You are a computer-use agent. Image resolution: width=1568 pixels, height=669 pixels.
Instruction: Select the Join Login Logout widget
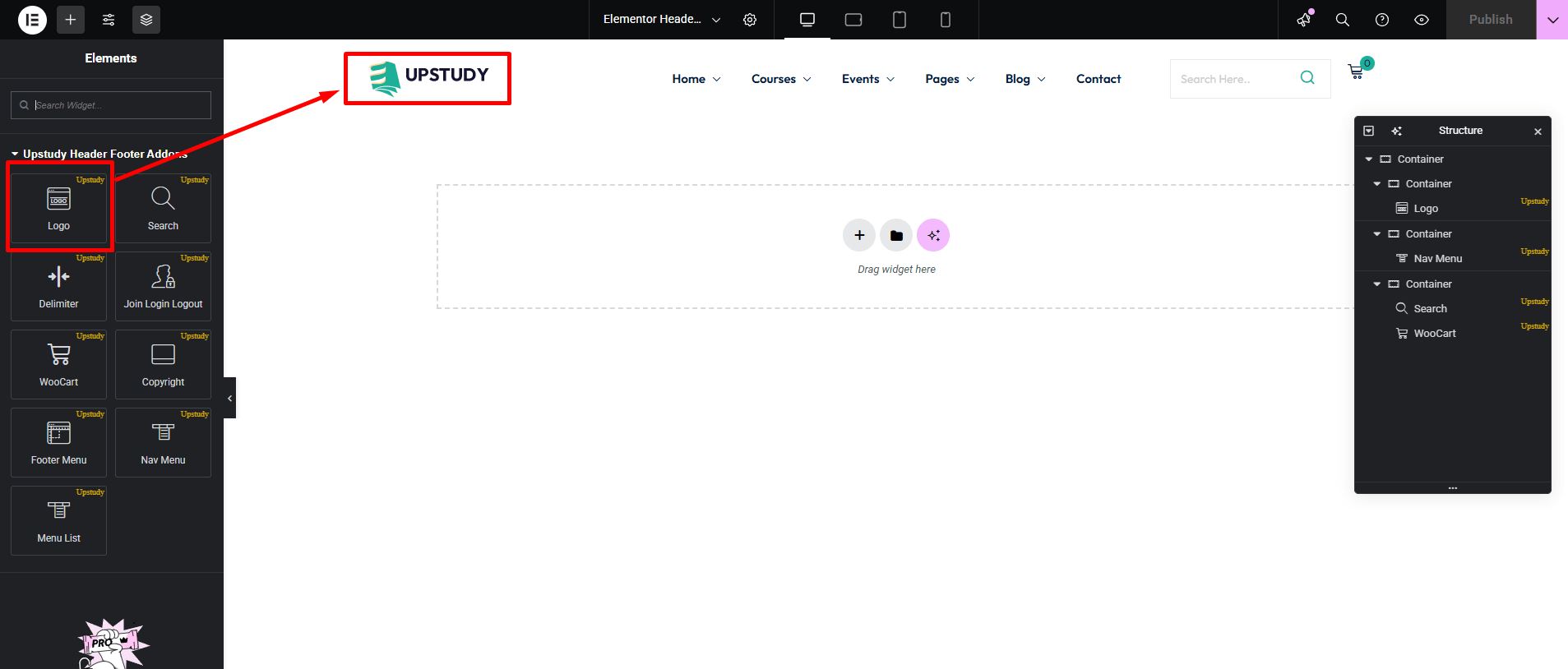tap(163, 286)
